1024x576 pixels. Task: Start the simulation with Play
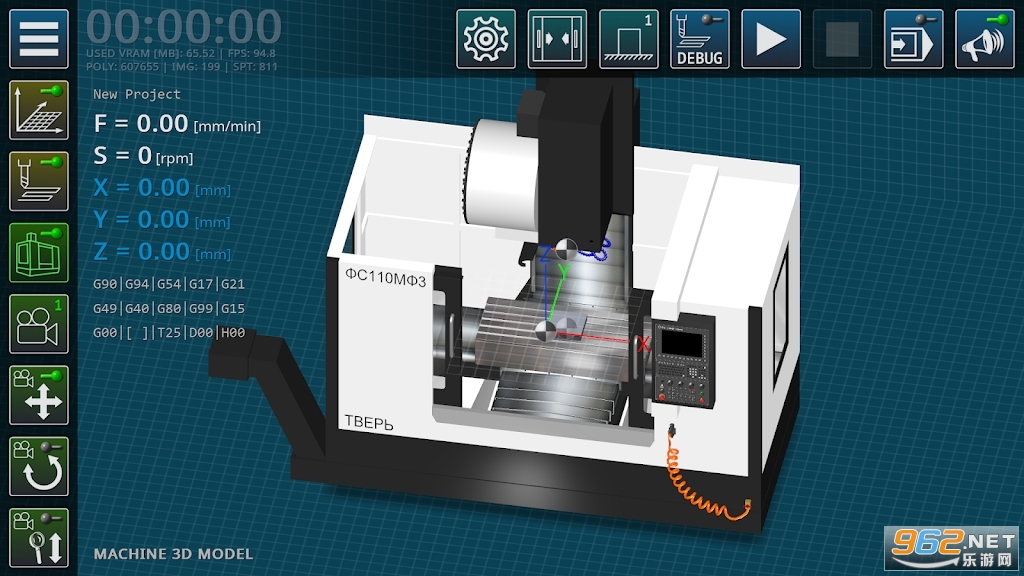point(771,39)
